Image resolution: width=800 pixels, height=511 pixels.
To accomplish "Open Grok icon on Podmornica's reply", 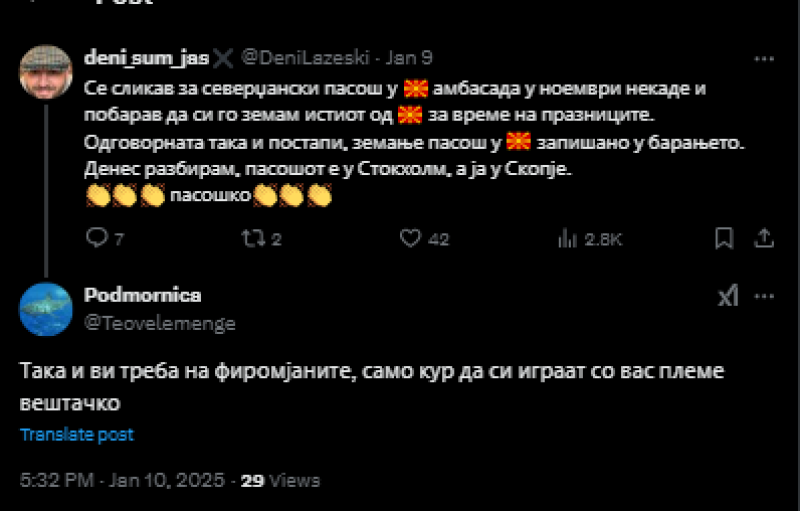I will click(x=729, y=296).
